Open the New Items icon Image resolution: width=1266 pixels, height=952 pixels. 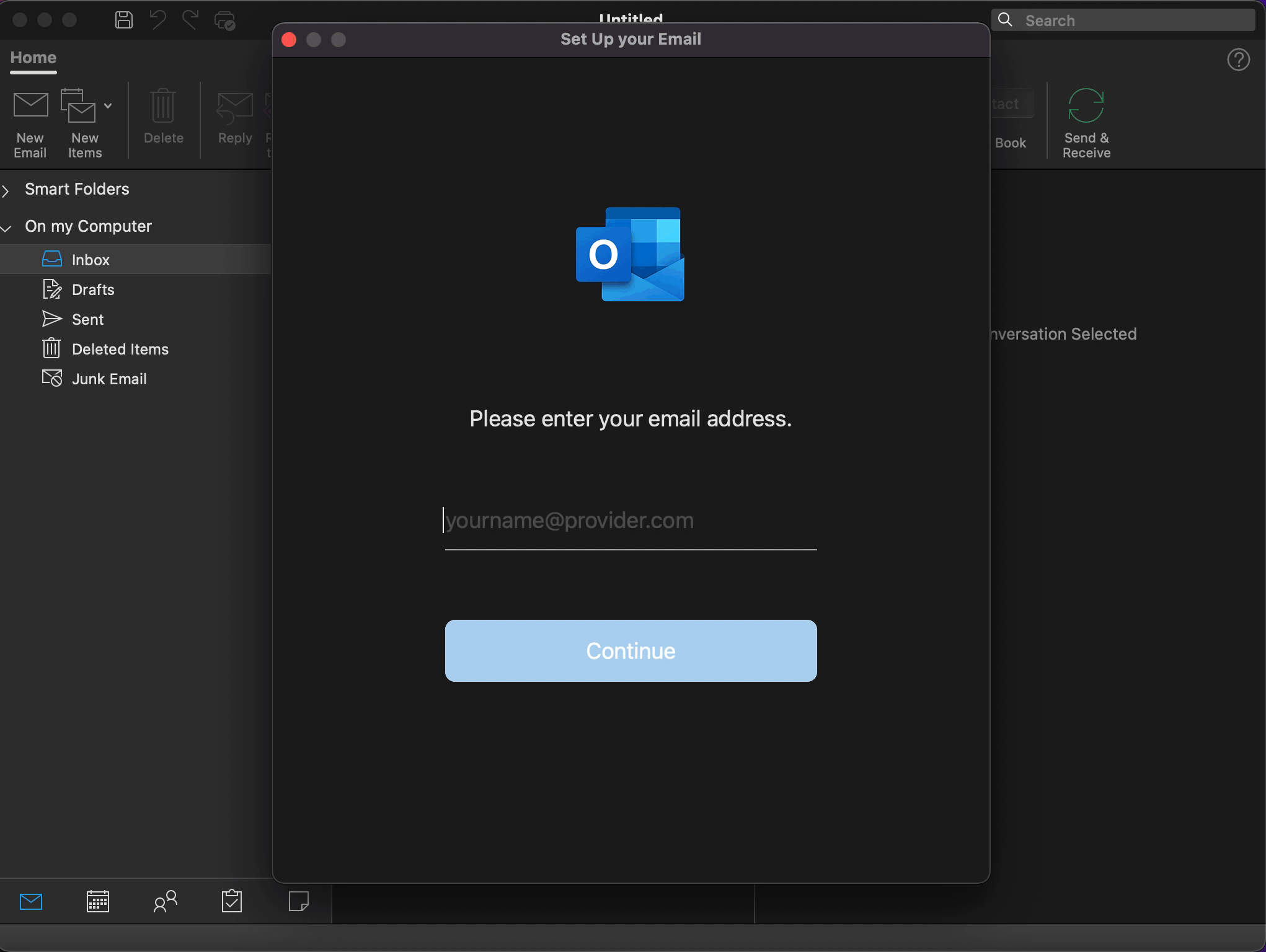77,105
